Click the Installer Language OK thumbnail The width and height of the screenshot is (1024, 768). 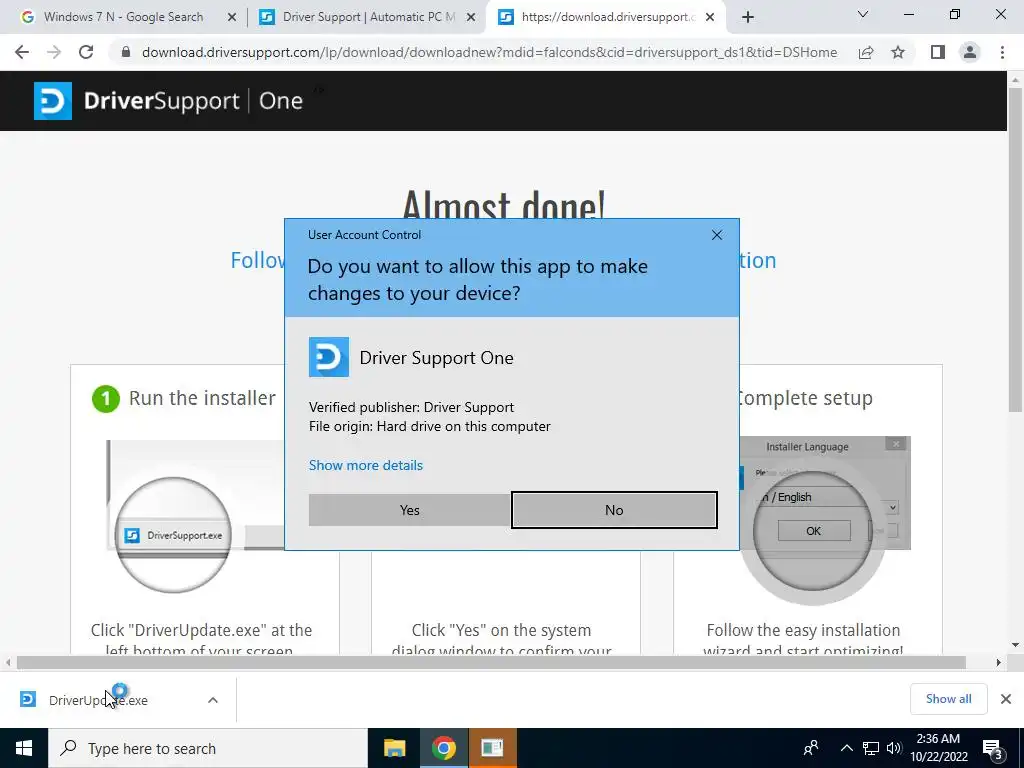pyautogui.click(x=813, y=531)
